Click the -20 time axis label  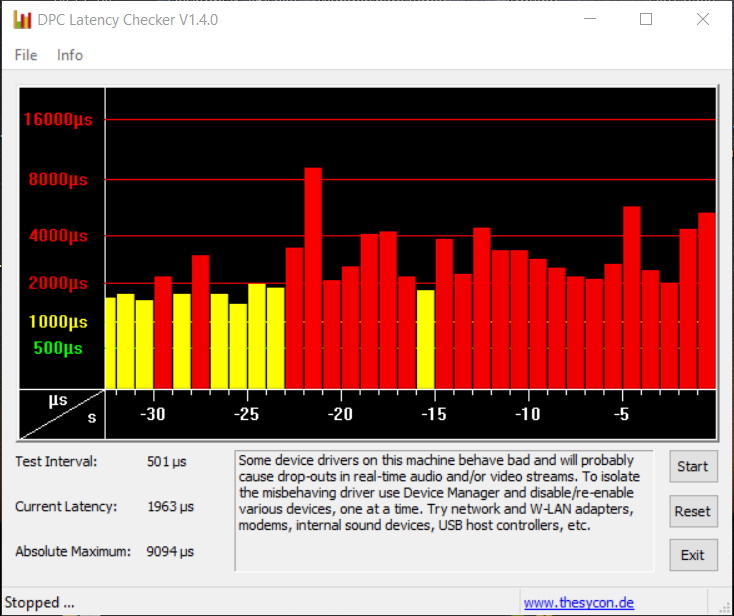340,414
